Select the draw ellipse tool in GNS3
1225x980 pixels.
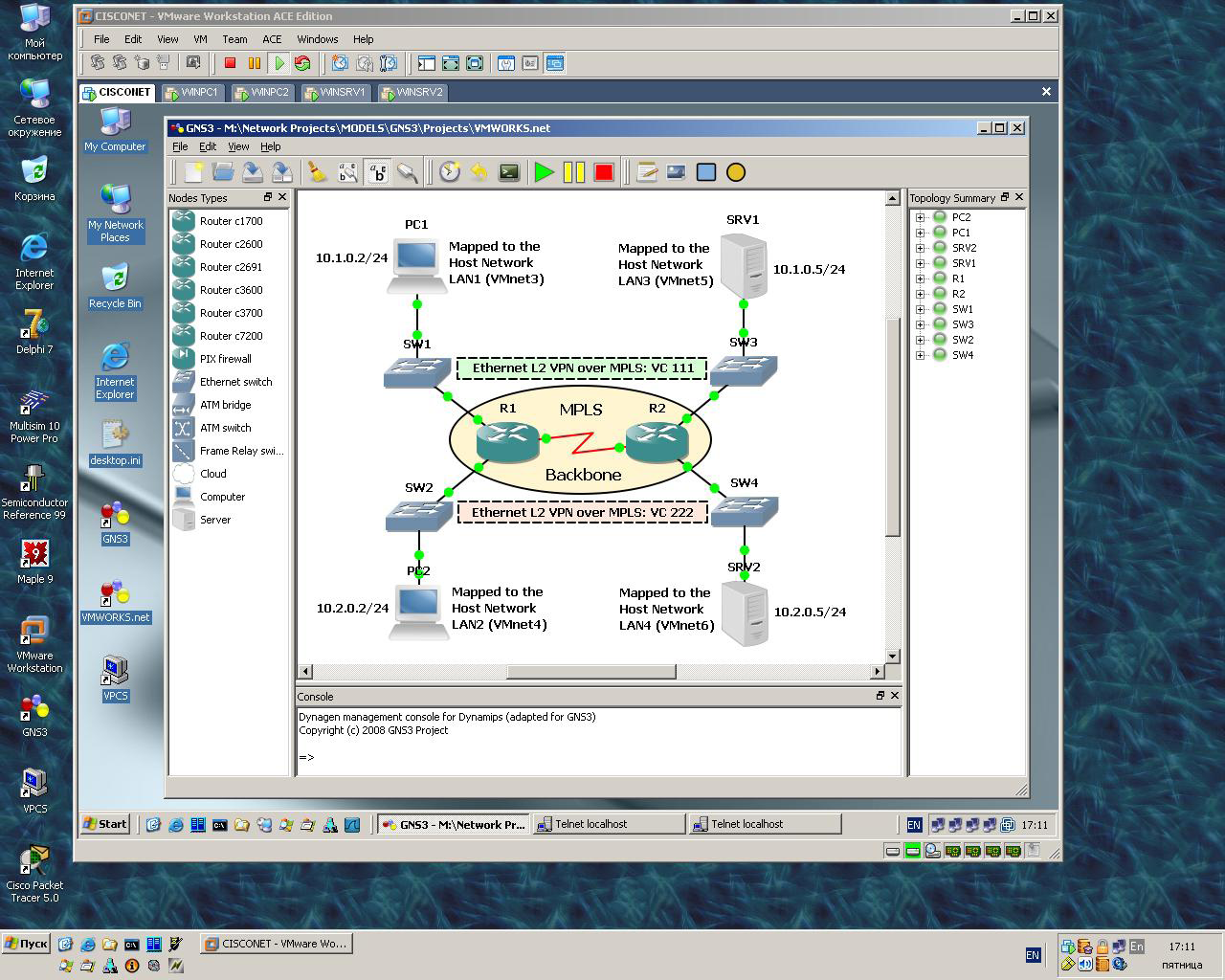pos(735,172)
